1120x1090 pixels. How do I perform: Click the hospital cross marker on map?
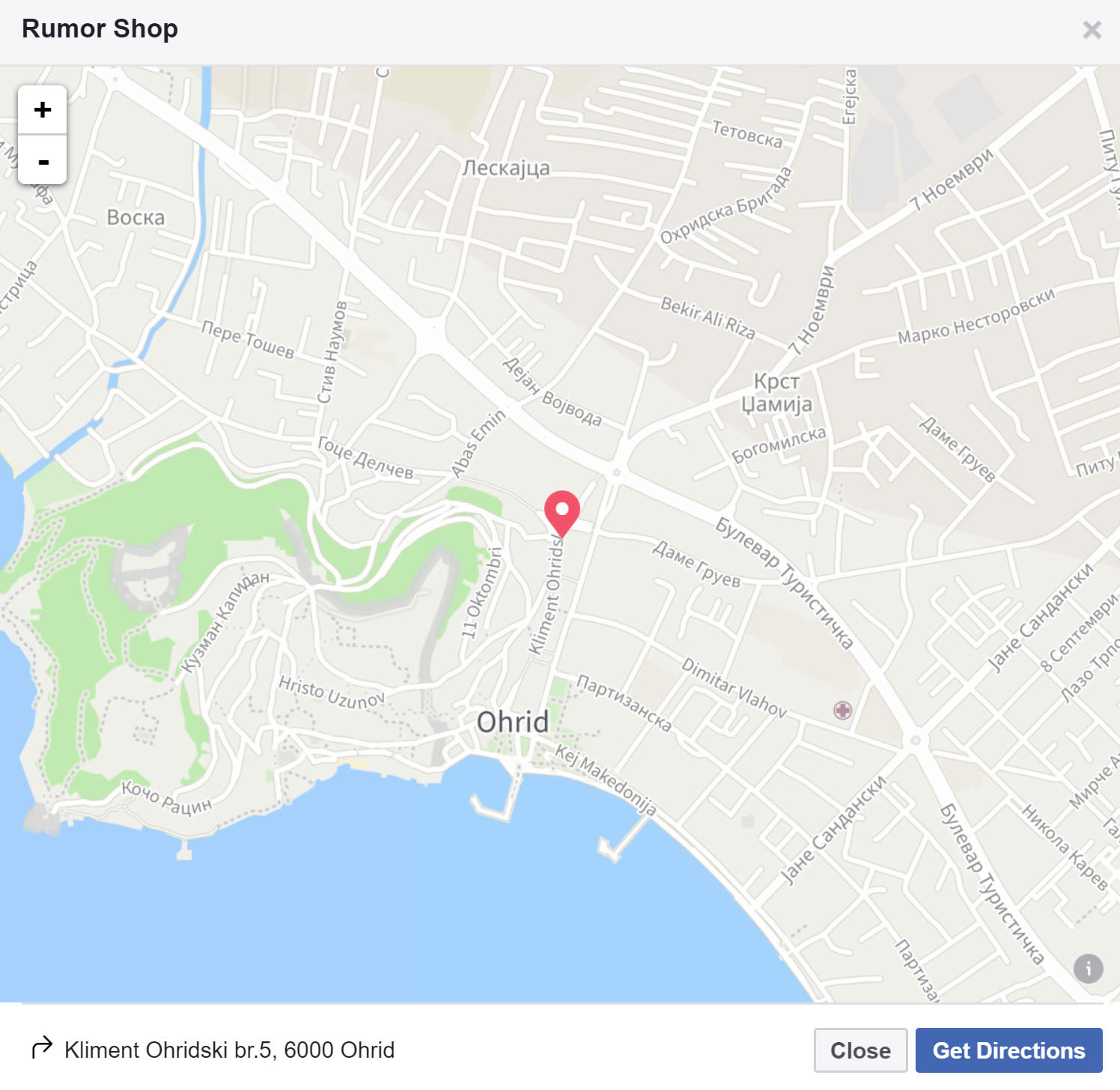point(842,710)
